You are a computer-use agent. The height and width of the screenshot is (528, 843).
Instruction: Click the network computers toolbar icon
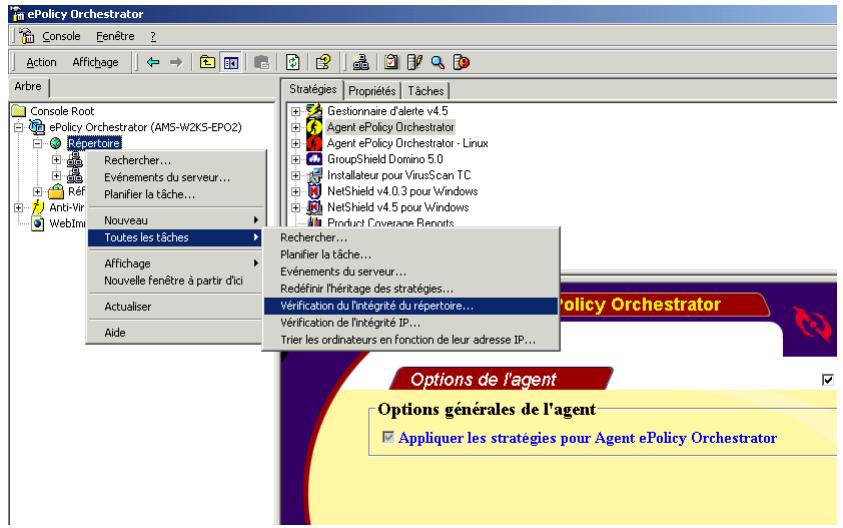click(361, 62)
